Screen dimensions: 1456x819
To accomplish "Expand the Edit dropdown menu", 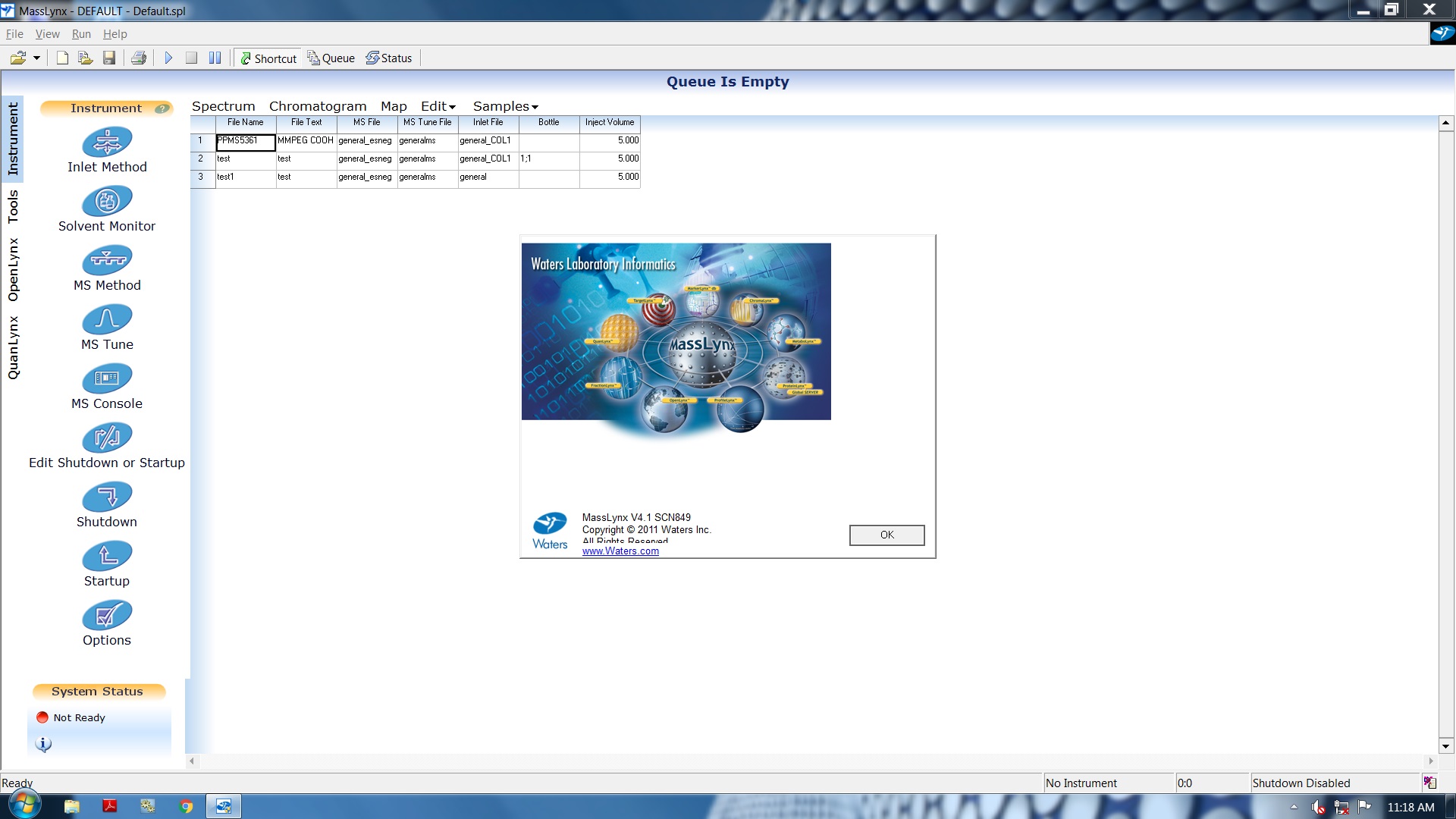I will click(x=437, y=106).
